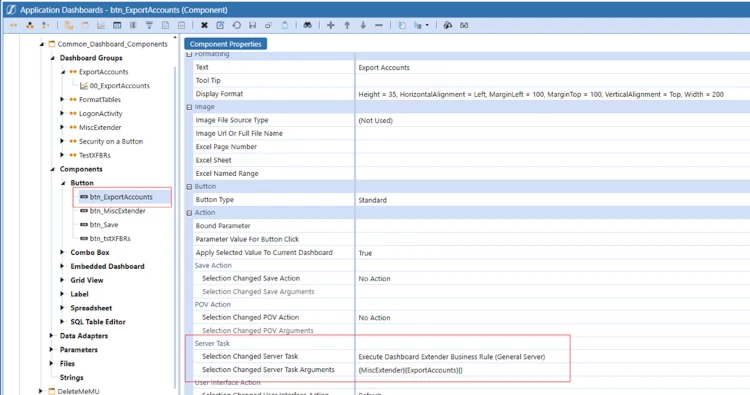Click the window-shaped component toolbar icon
The height and width of the screenshot is (395, 750).
[117, 25]
